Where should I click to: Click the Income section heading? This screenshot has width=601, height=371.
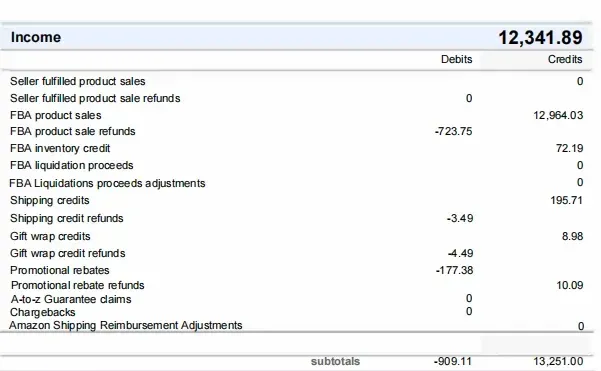(36, 37)
